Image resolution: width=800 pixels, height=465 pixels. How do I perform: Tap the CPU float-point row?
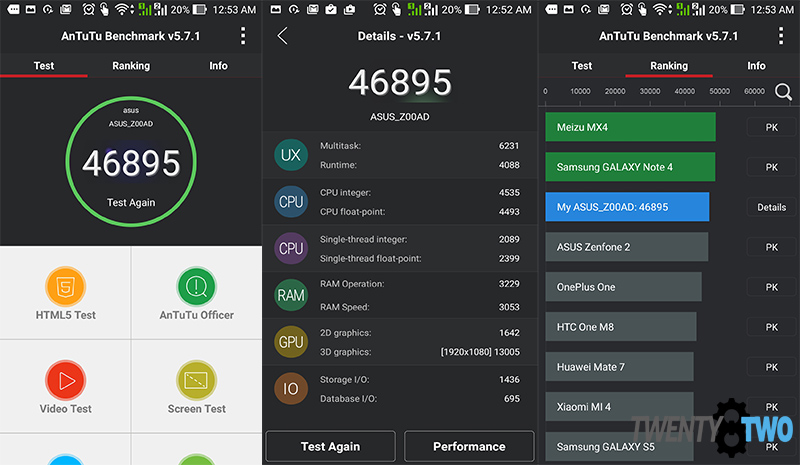(x=419, y=212)
